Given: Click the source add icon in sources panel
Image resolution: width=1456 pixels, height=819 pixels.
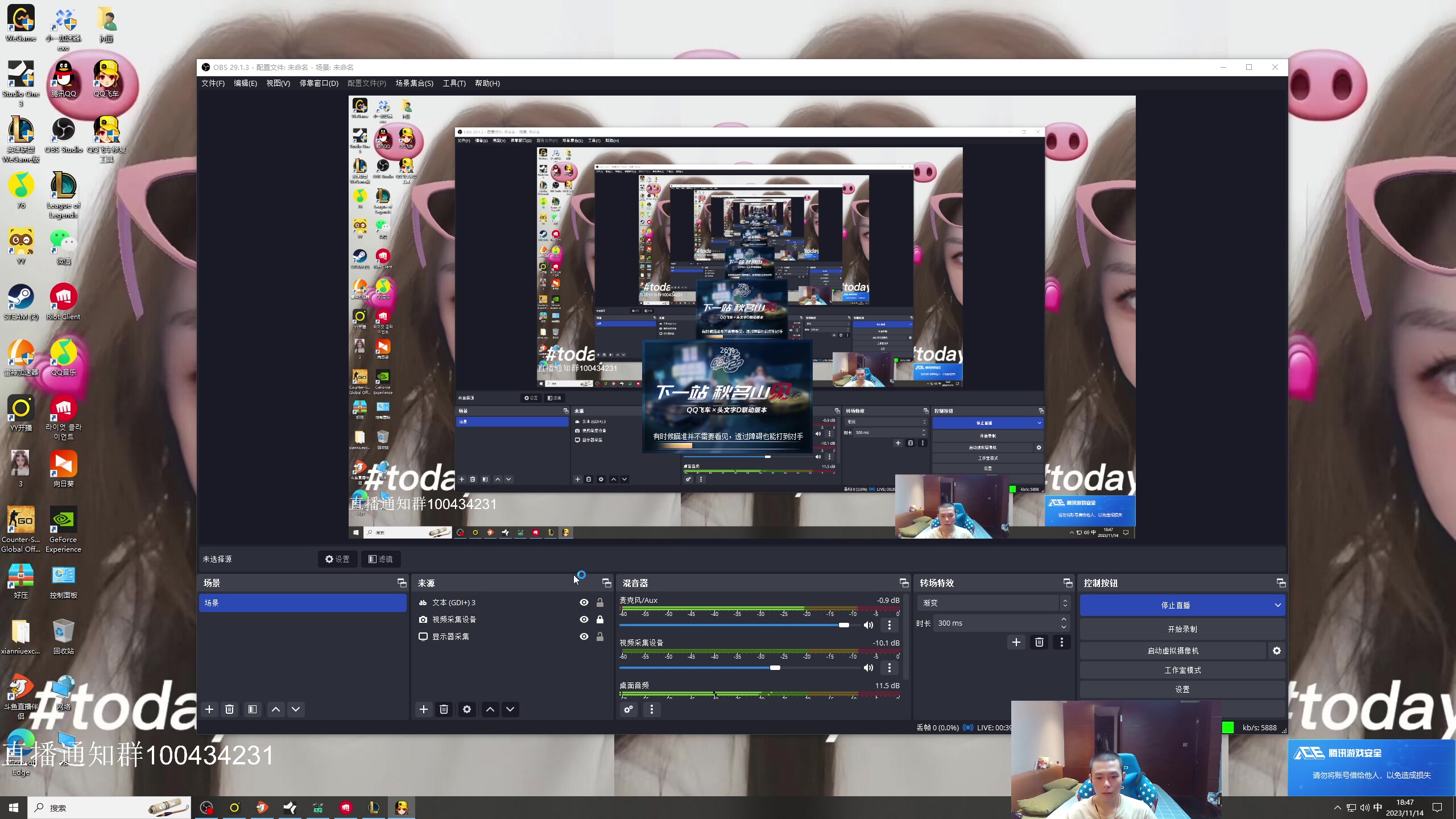Looking at the screenshot, I should (423, 709).
